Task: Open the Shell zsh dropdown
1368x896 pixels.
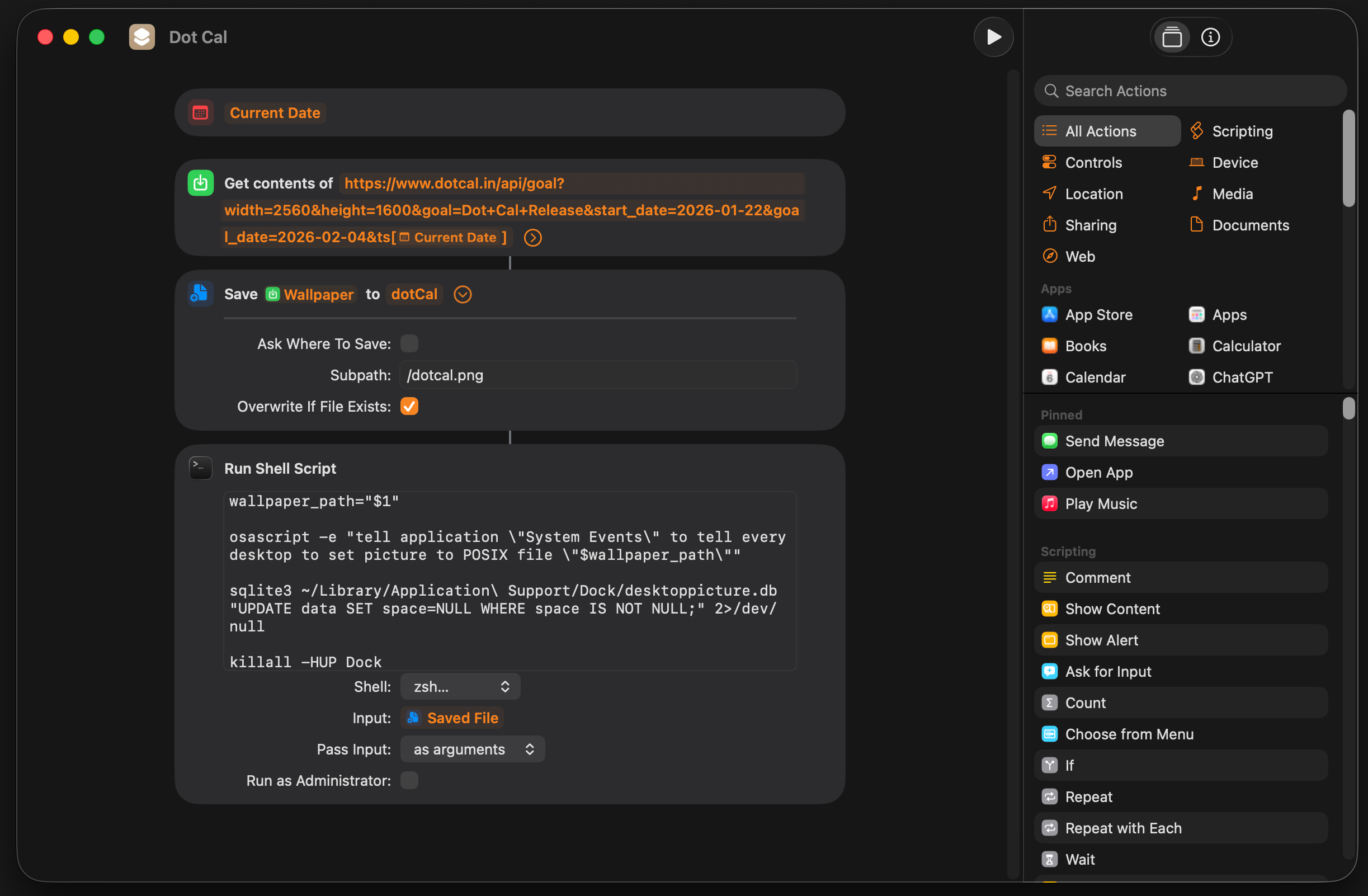Action: click(460, 686)
